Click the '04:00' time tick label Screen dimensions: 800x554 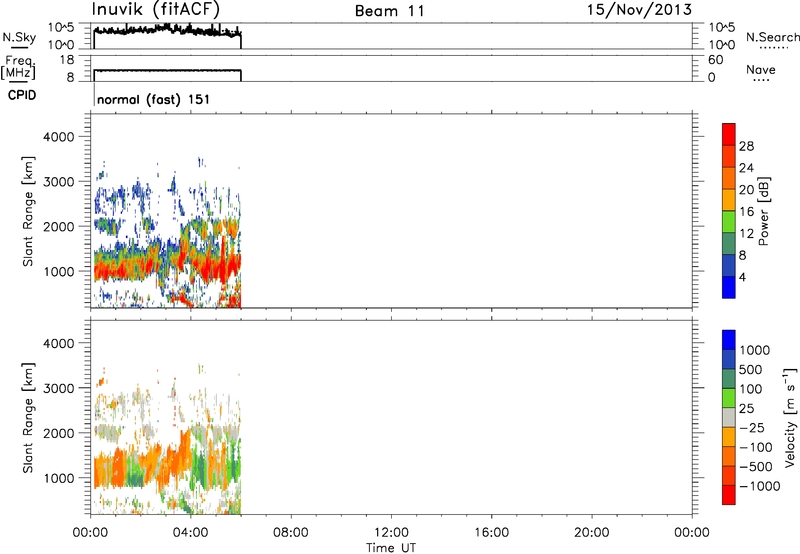click(190, 533)
